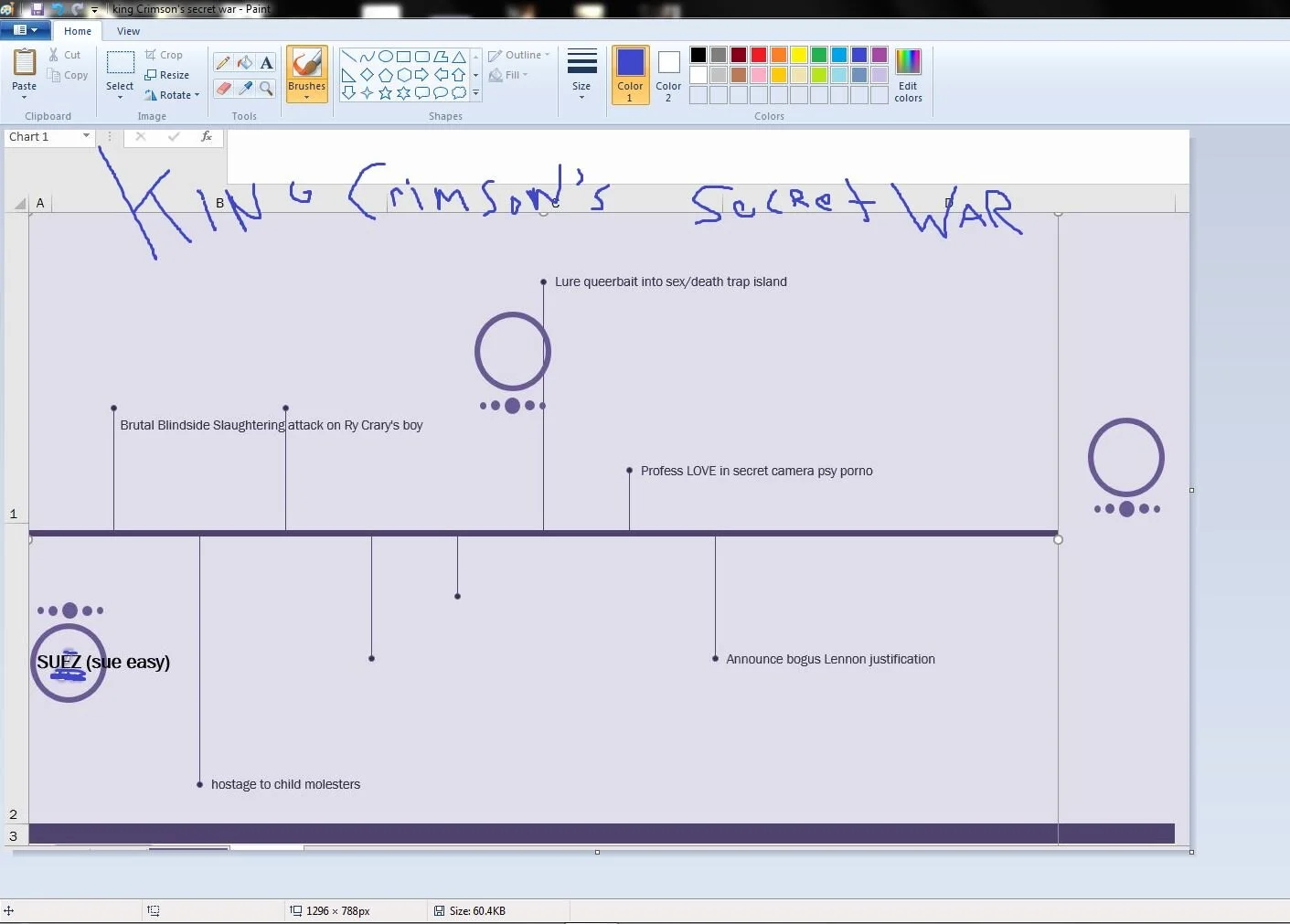Select the Line shape

pos(348,57)
